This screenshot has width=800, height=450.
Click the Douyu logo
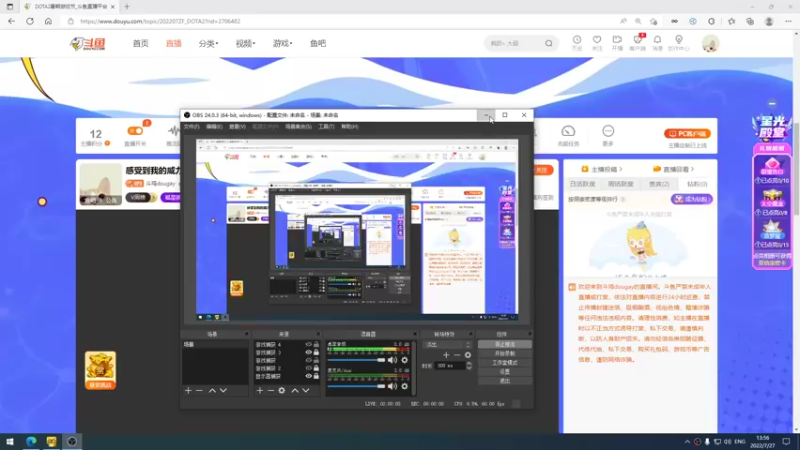[88, 43]
